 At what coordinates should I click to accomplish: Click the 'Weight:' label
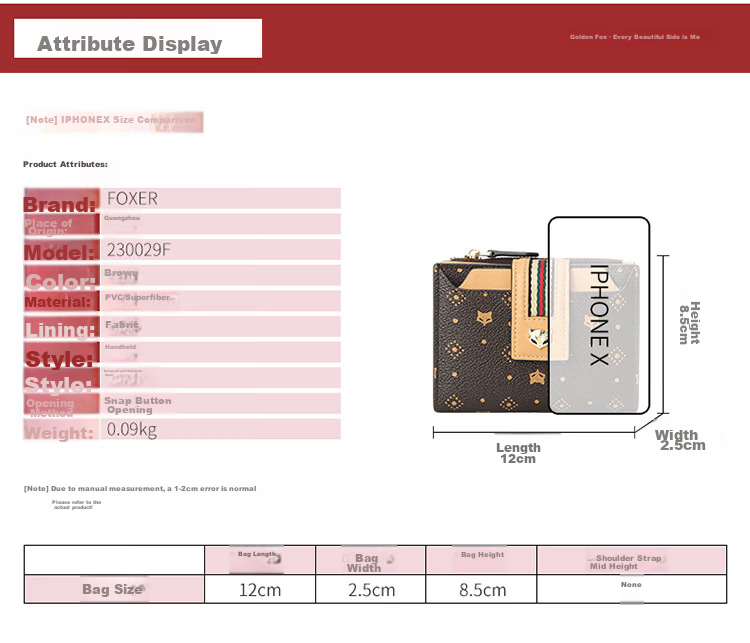[59, 432]
